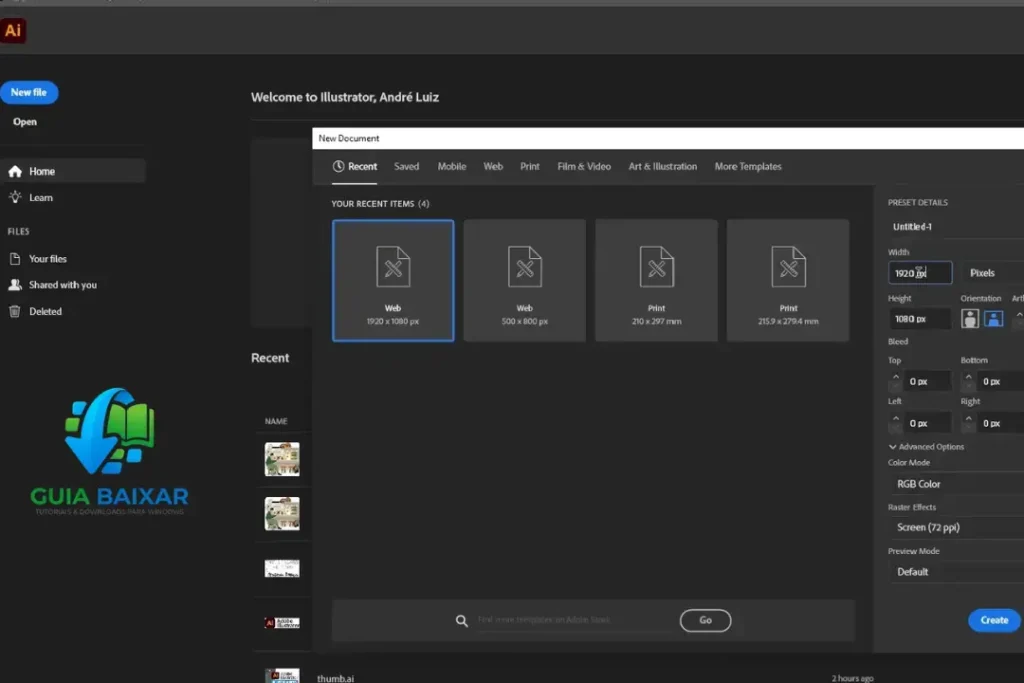This screenshot has width=1024, height=683.
Task: Open Raster Effects Screen (72 ppi) dropdown
Action: 956,527
